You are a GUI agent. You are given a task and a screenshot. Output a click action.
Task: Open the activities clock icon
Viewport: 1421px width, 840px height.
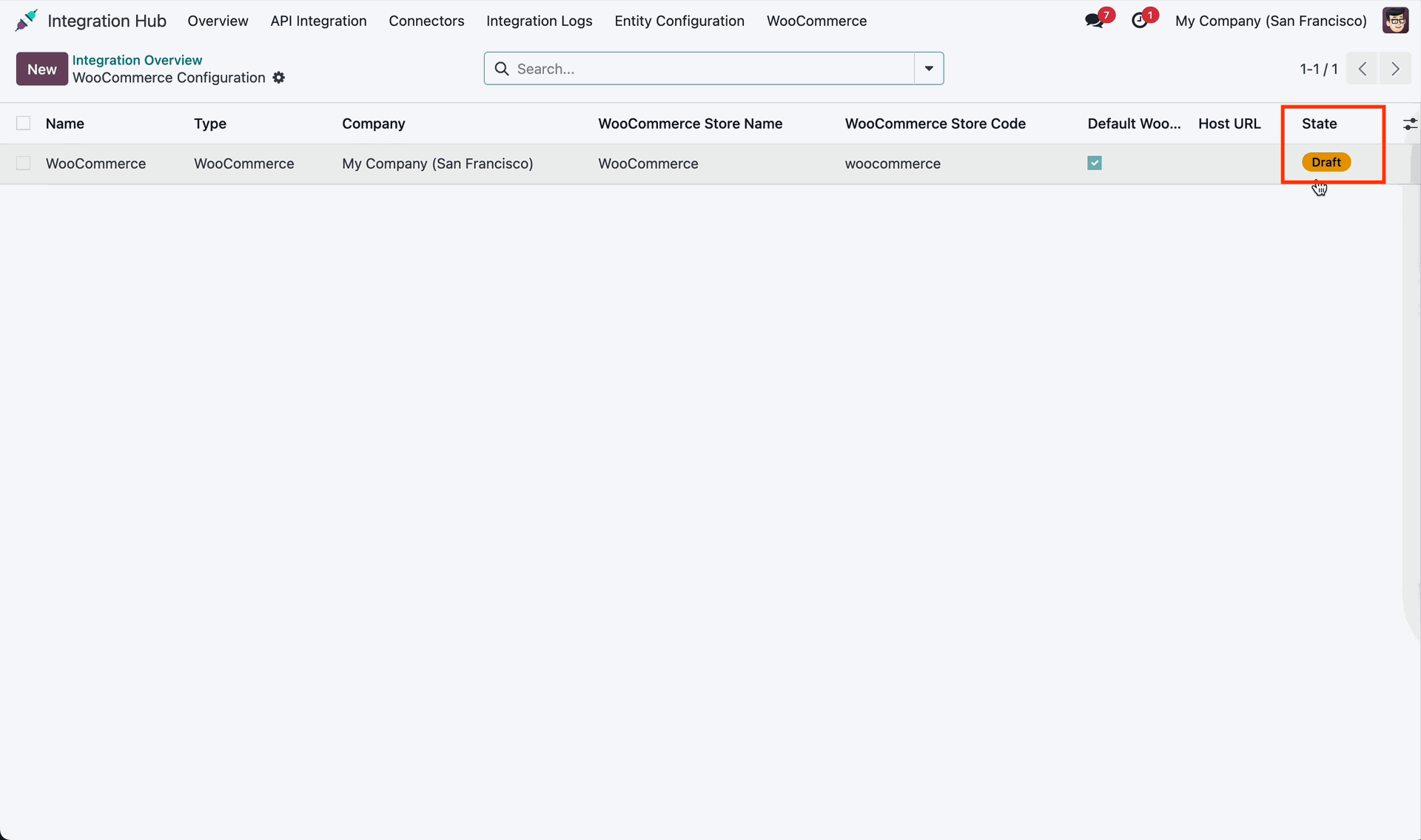coord(1140,21)
